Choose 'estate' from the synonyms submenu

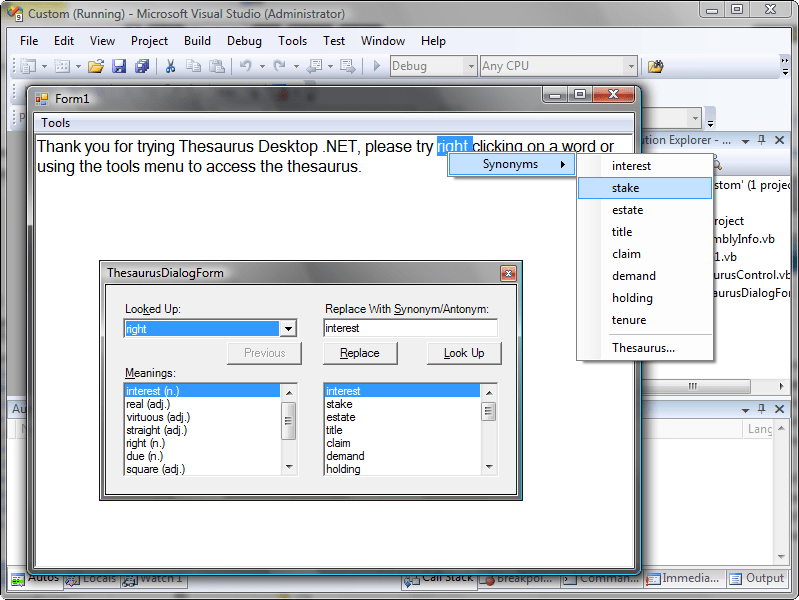[x=645, y=210]
